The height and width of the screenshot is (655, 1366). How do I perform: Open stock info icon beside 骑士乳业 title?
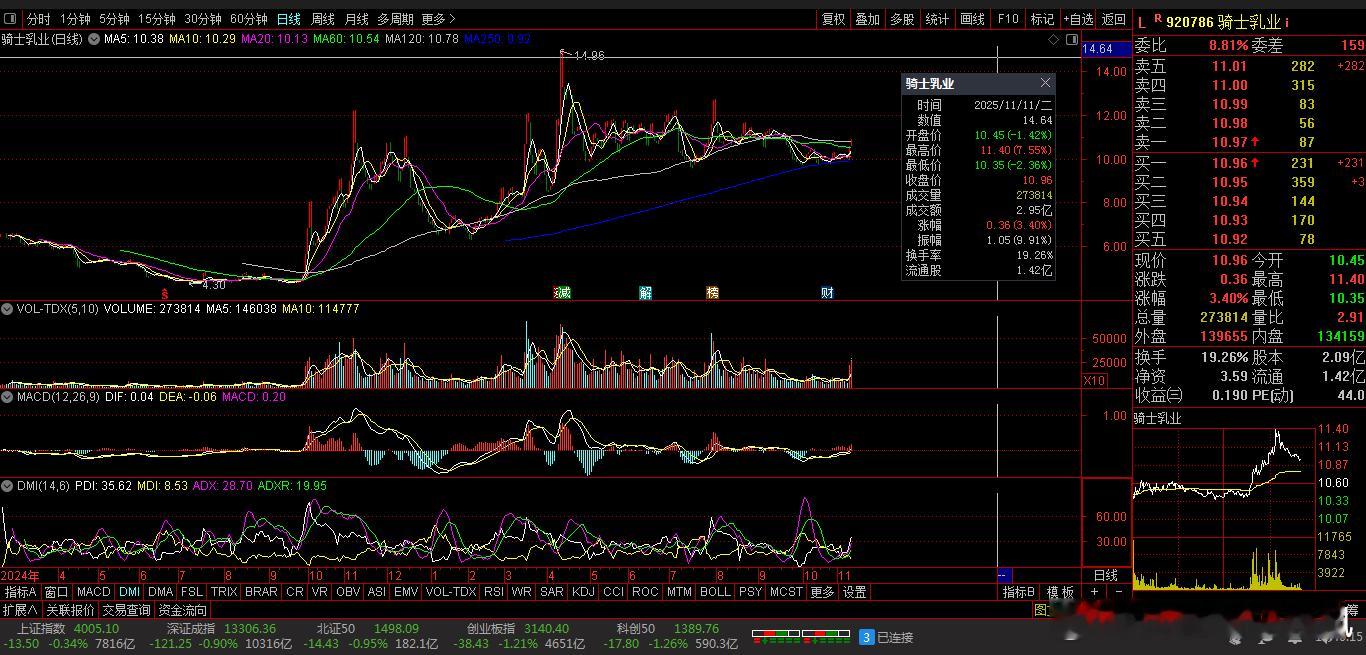1286,21
